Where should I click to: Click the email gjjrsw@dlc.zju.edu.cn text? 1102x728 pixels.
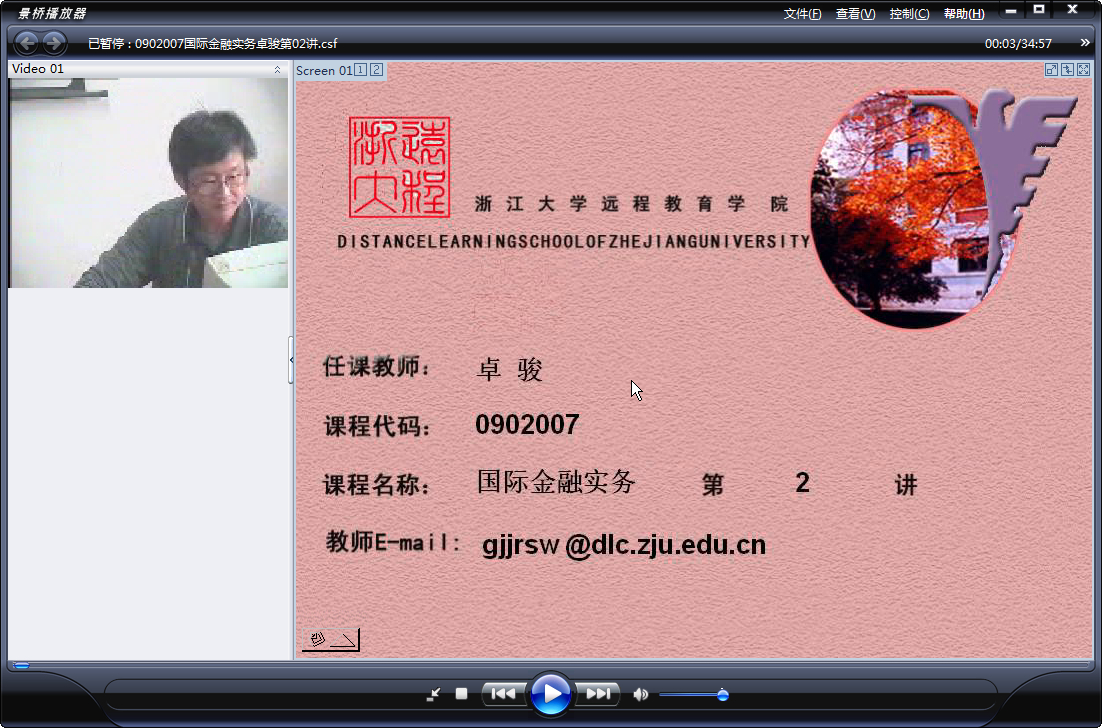[x=623, y=545]
